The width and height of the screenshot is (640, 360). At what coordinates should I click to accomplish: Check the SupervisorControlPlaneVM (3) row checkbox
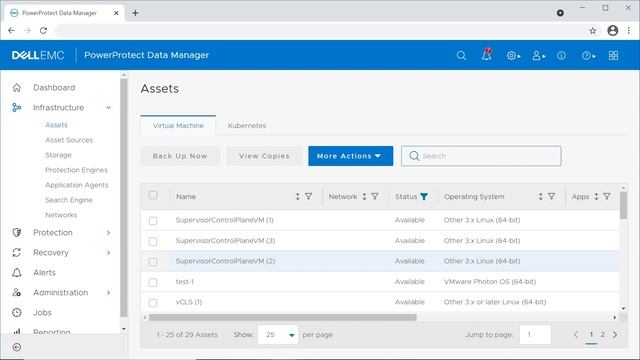(x=153, y=241)
